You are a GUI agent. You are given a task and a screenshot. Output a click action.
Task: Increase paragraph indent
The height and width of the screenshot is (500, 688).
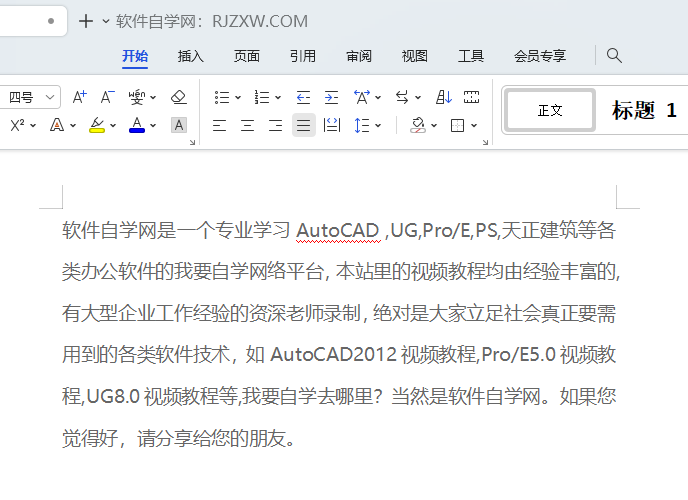pyautogui.click(x=331, y=97)
